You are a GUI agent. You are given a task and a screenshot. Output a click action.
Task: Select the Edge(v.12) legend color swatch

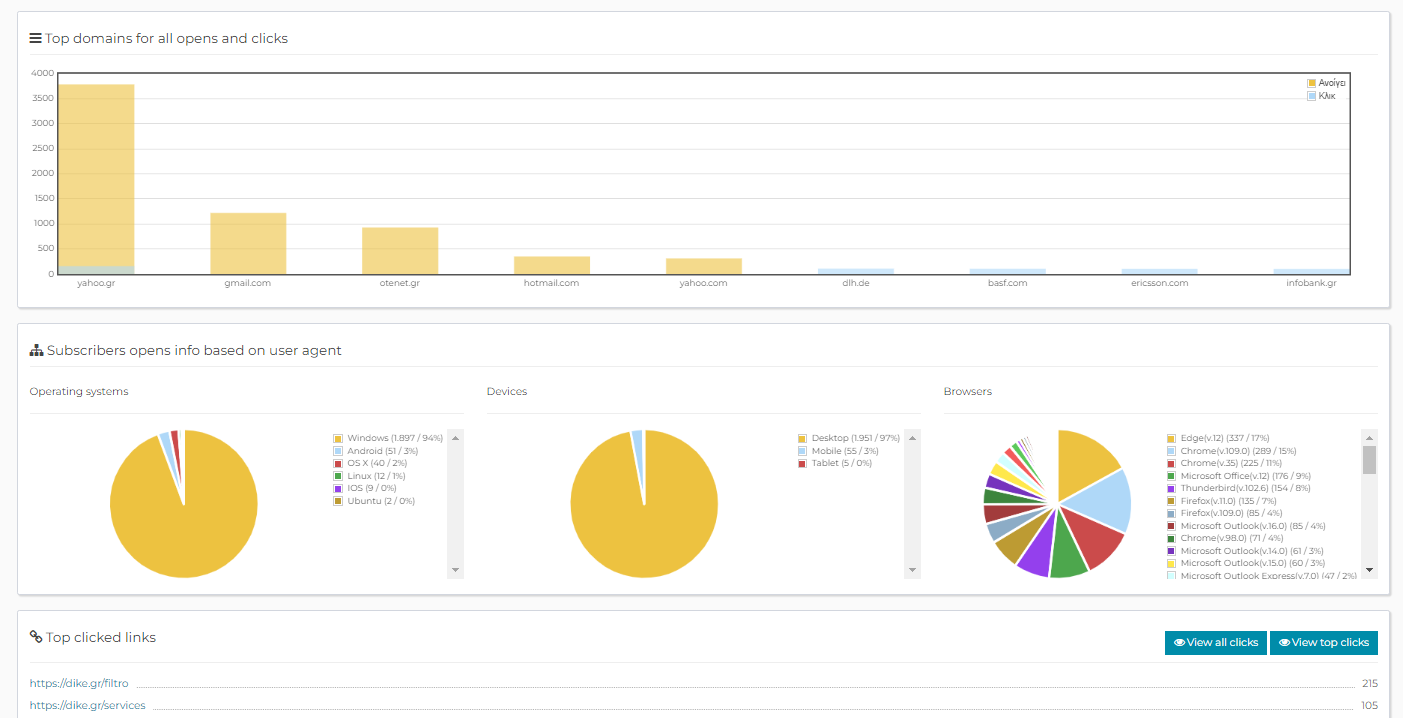pyautogui.click(x=1171, y=438)
